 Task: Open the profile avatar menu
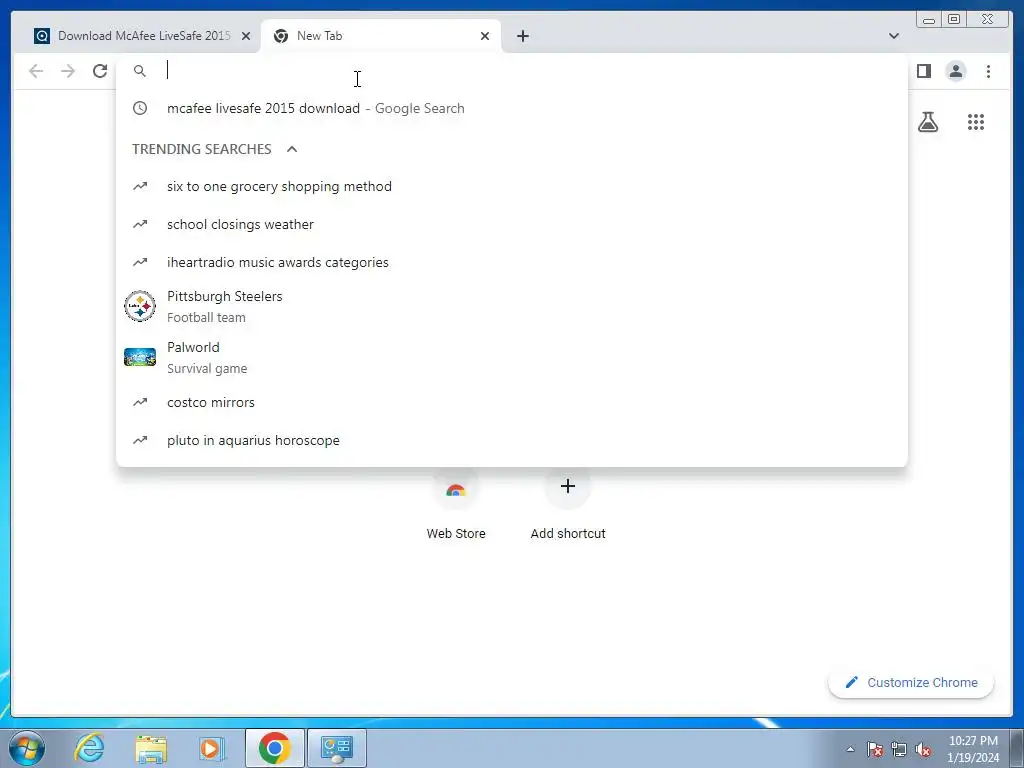coord(955,71)
